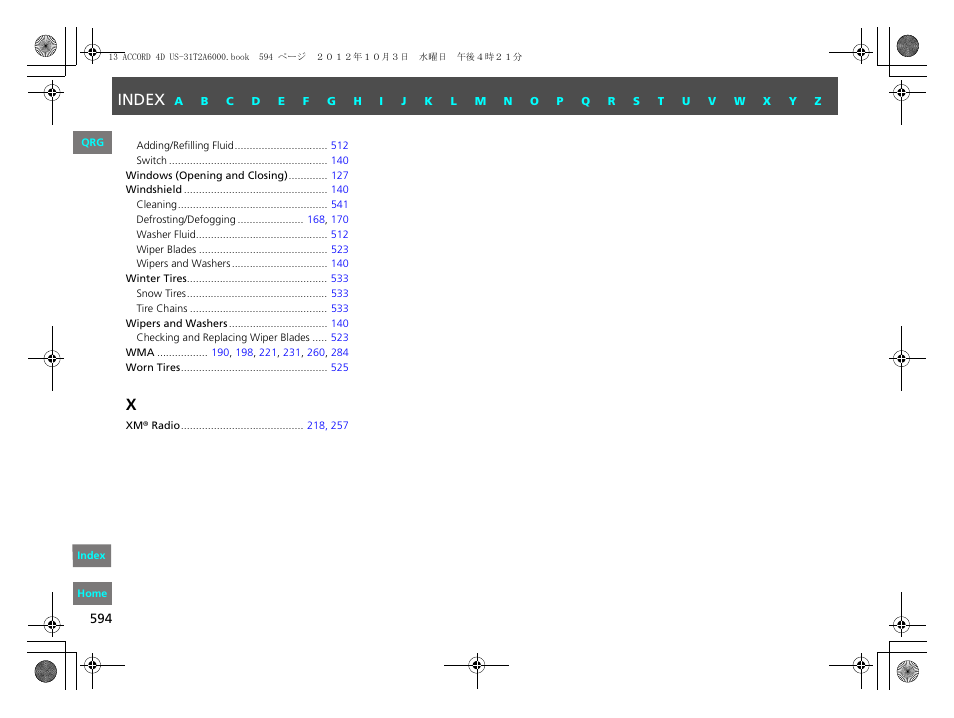This screenshot has height=718, width=954.
Task: Jump to index letter K
Action: point(428,101)
